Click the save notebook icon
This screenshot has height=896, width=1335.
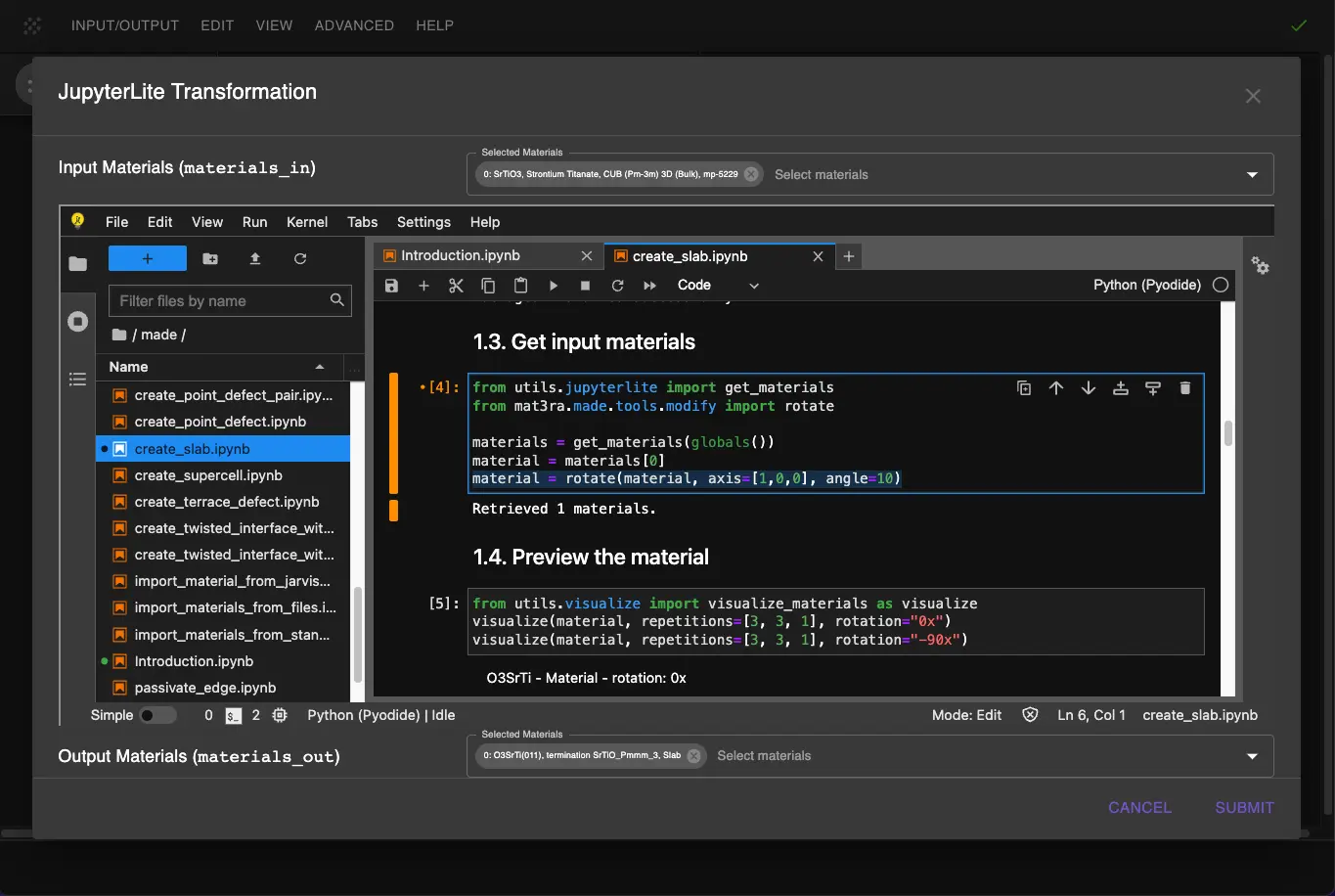[391, 286]
